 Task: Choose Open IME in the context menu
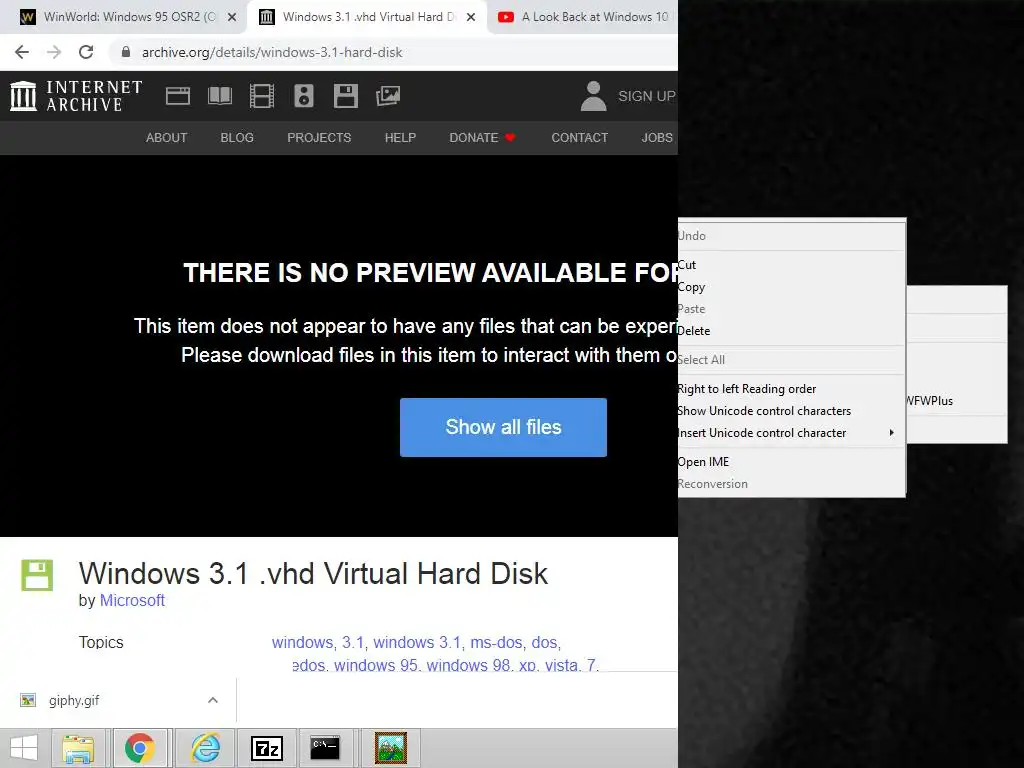(792, 462)
